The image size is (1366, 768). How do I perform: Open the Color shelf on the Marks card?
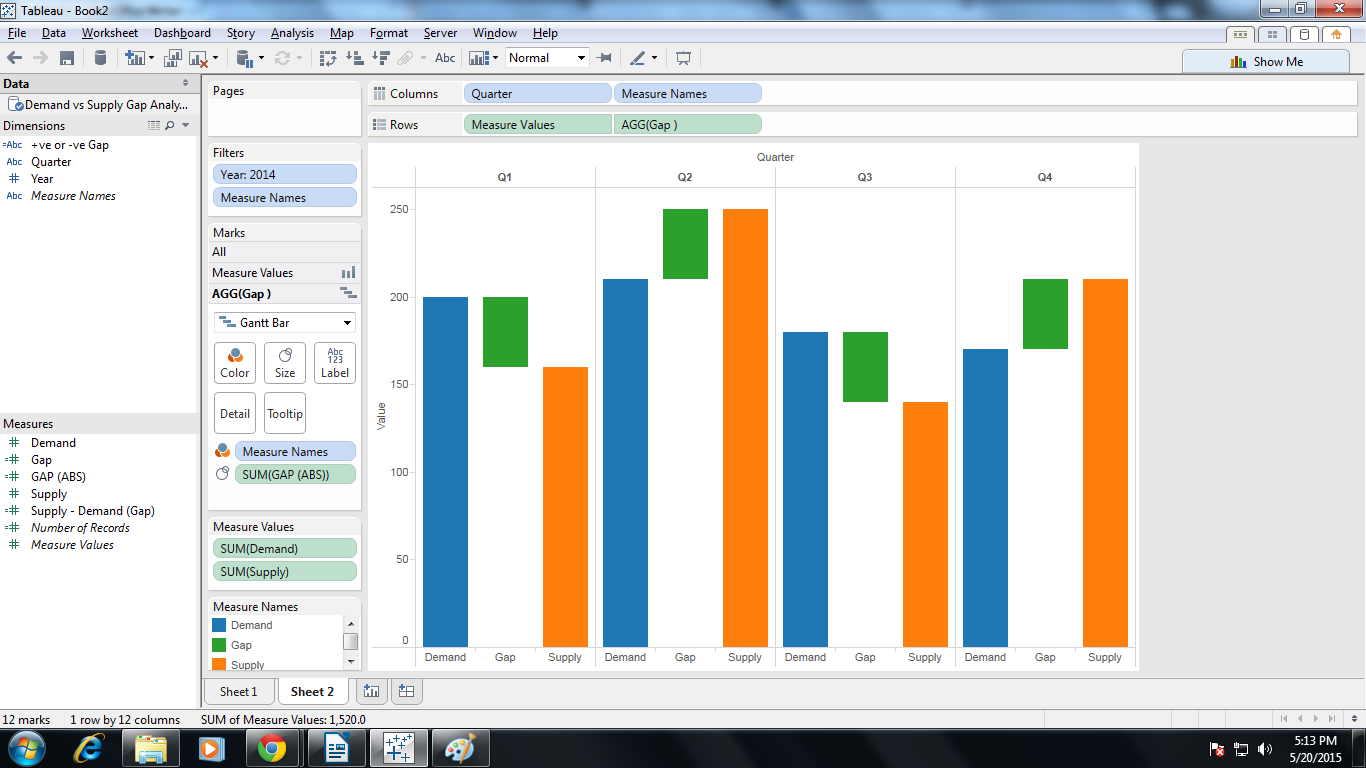[x=235, y=362]
